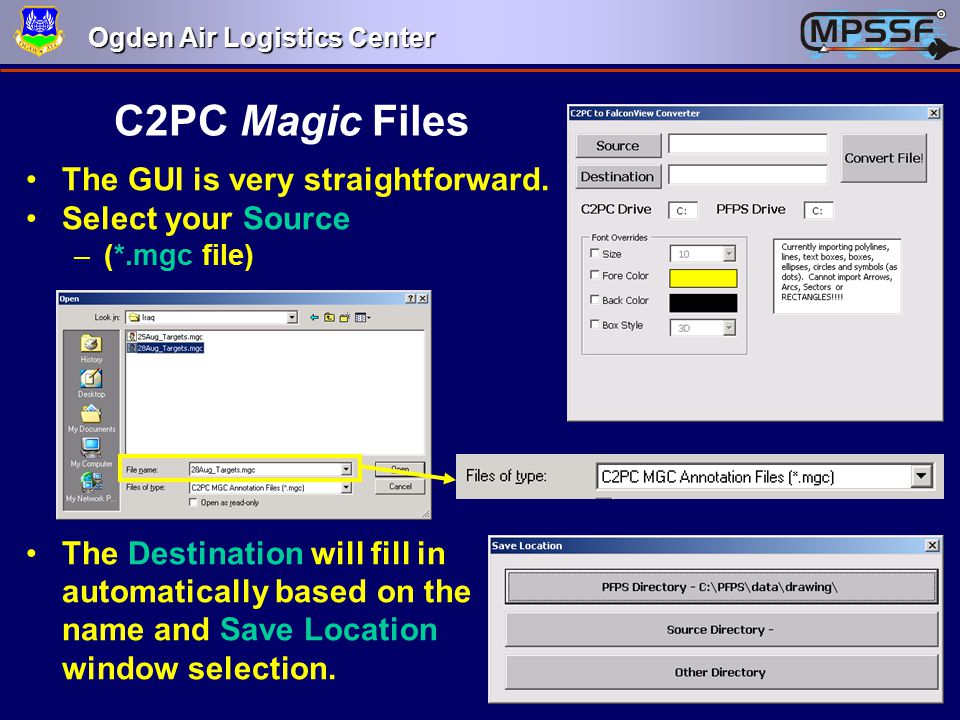This screenshot has height=720, width=960.
Task: Pick the yellow Fore Color swatch
Action: coord(703,278)
